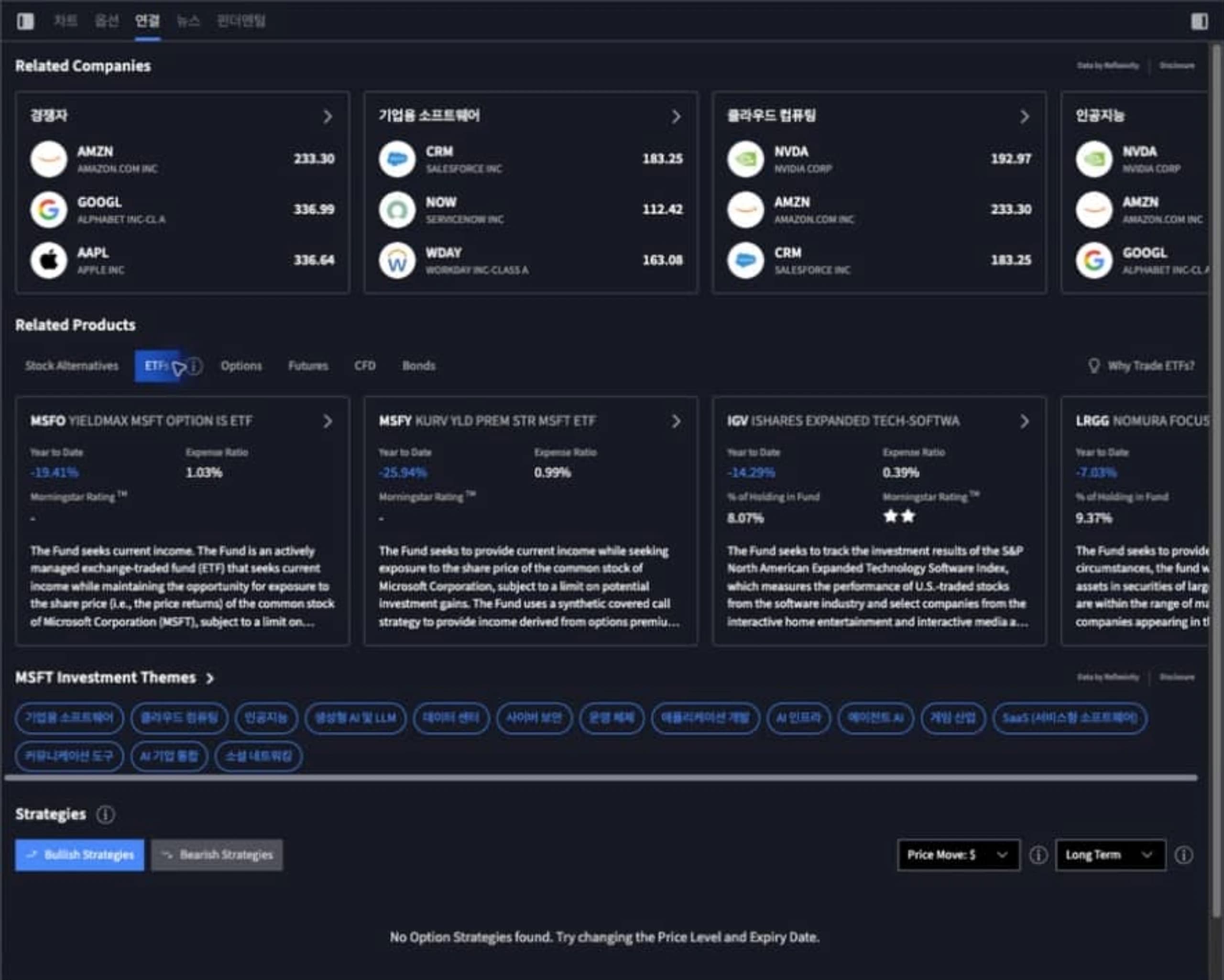The width and height of the screenshot is (1224, 980).
Task: Click the Apple logo beside AAPL
Action: pyautogui.click(x=49, y=260)
